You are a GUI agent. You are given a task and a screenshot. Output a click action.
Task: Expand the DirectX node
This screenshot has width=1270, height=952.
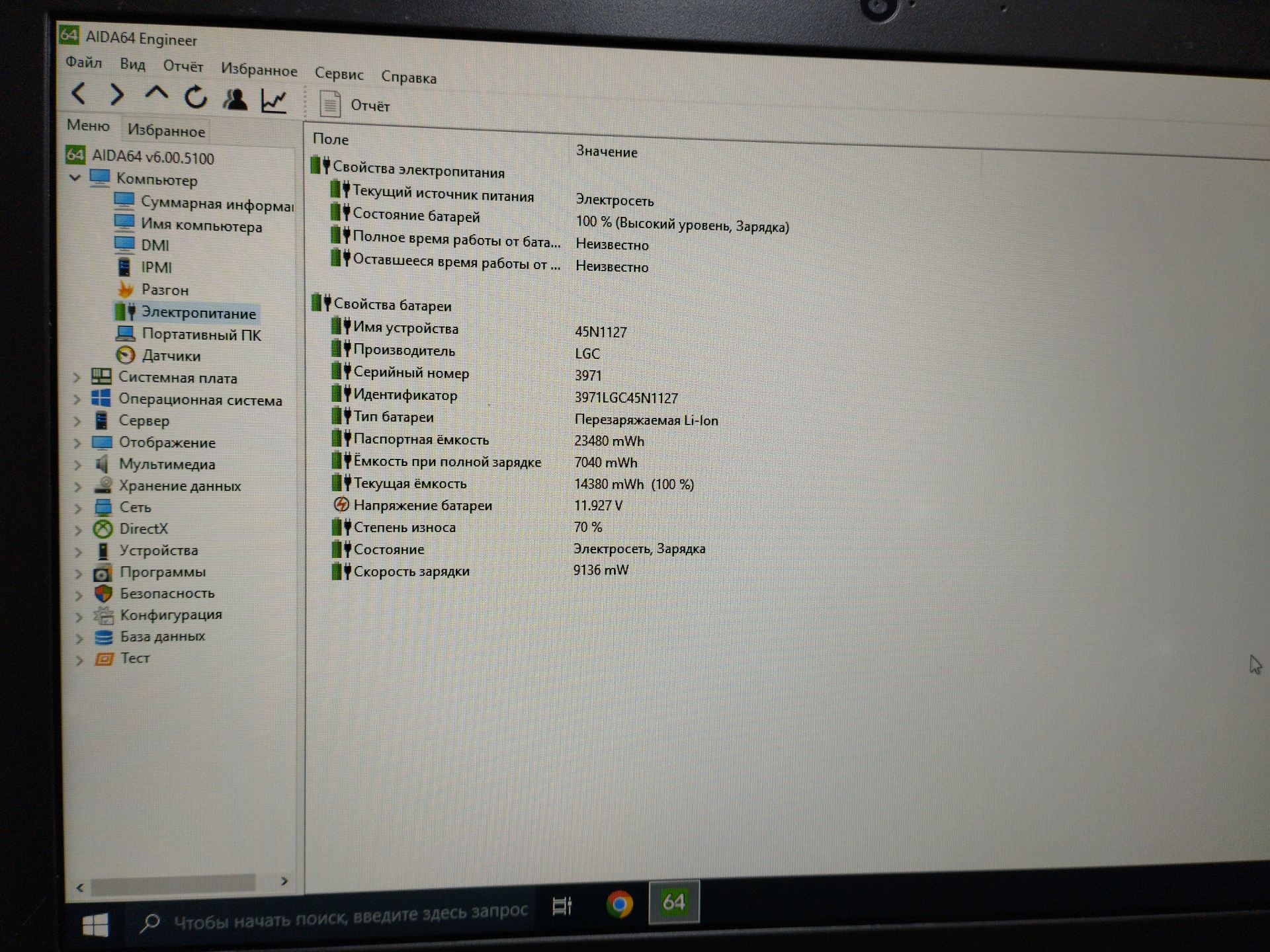point(78,530)
